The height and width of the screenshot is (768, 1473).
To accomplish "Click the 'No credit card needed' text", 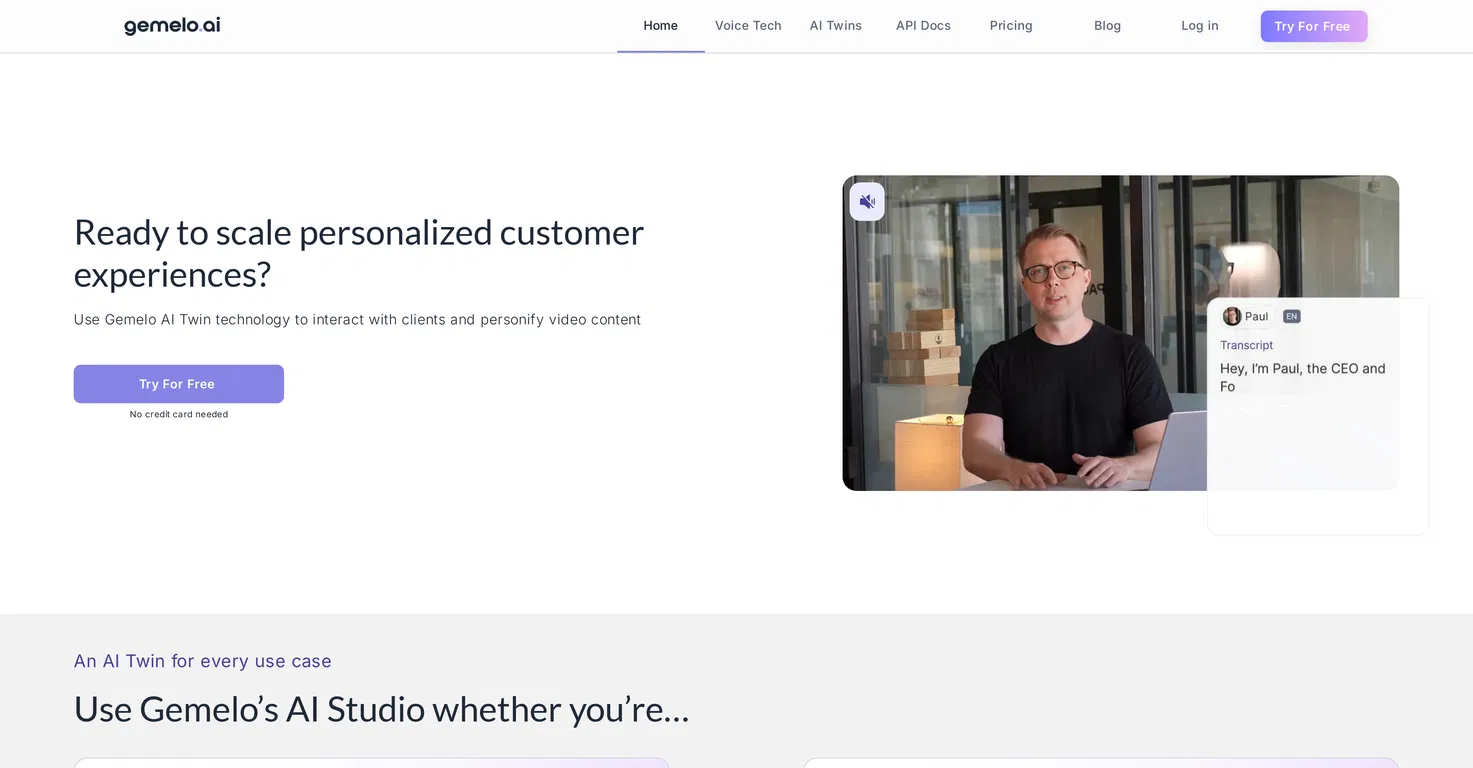I will click(x=179, y=414).
